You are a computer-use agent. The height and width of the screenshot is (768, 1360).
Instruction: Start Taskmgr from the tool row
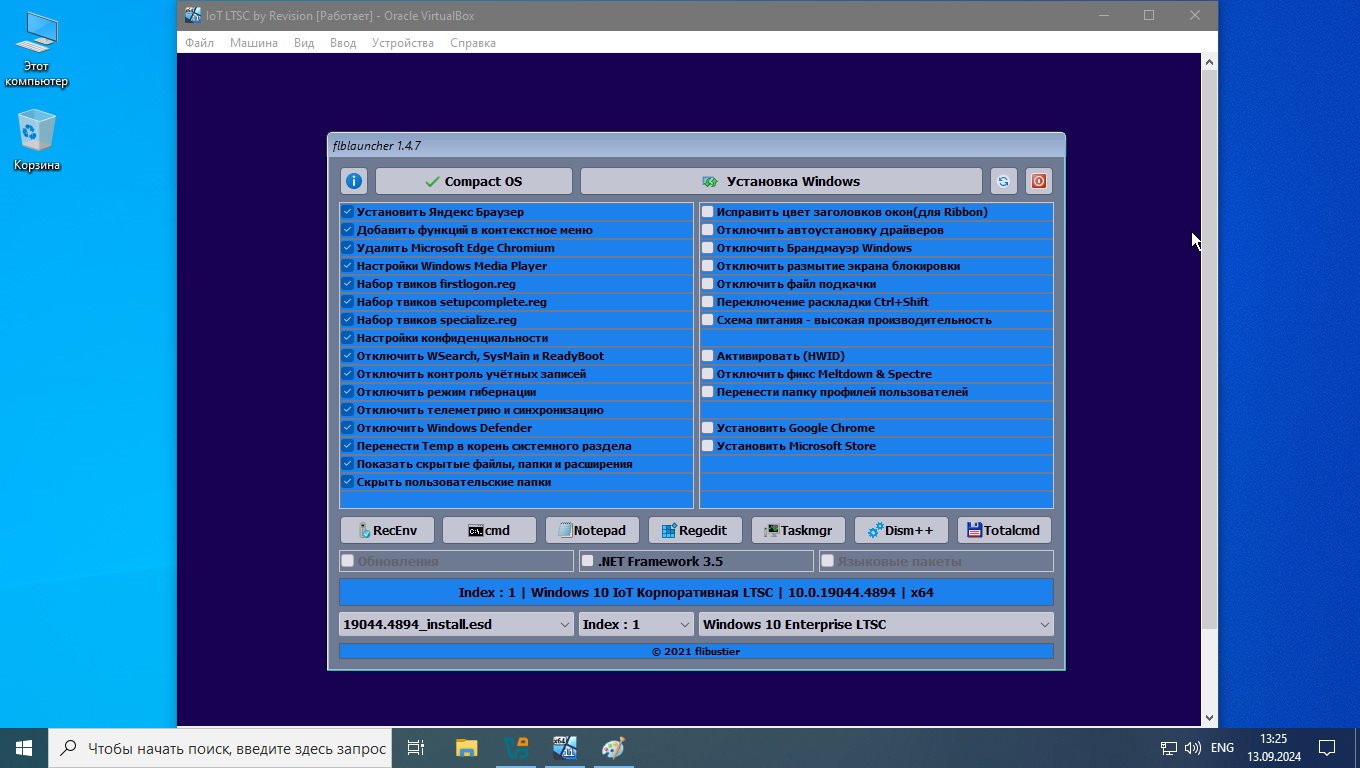[x=798, y=530]
